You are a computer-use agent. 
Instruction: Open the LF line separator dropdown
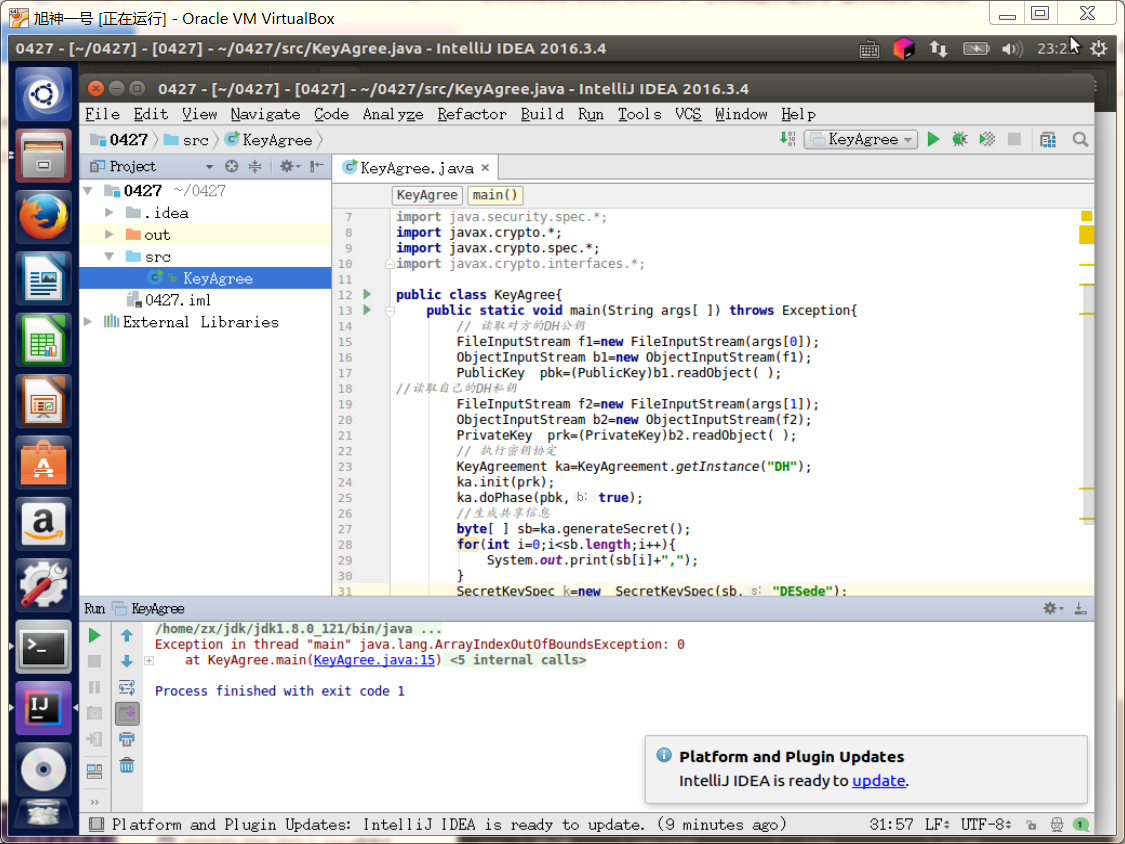pyautogui.click(x=939, y=825)
